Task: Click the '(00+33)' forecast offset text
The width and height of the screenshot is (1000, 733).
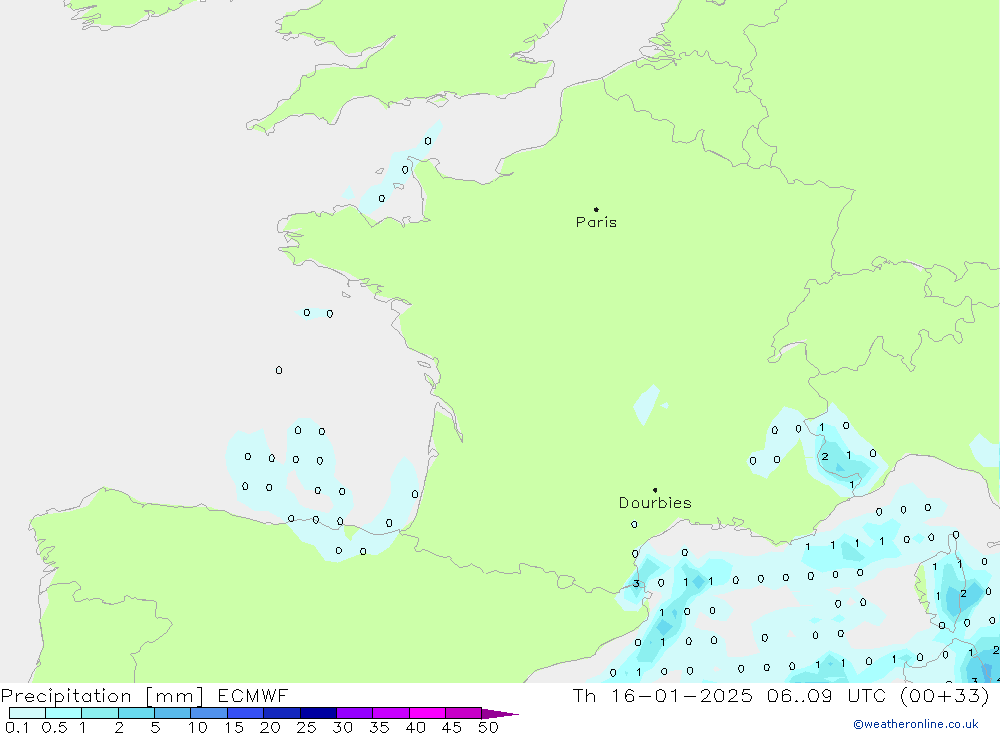Action: click(945, 695)
